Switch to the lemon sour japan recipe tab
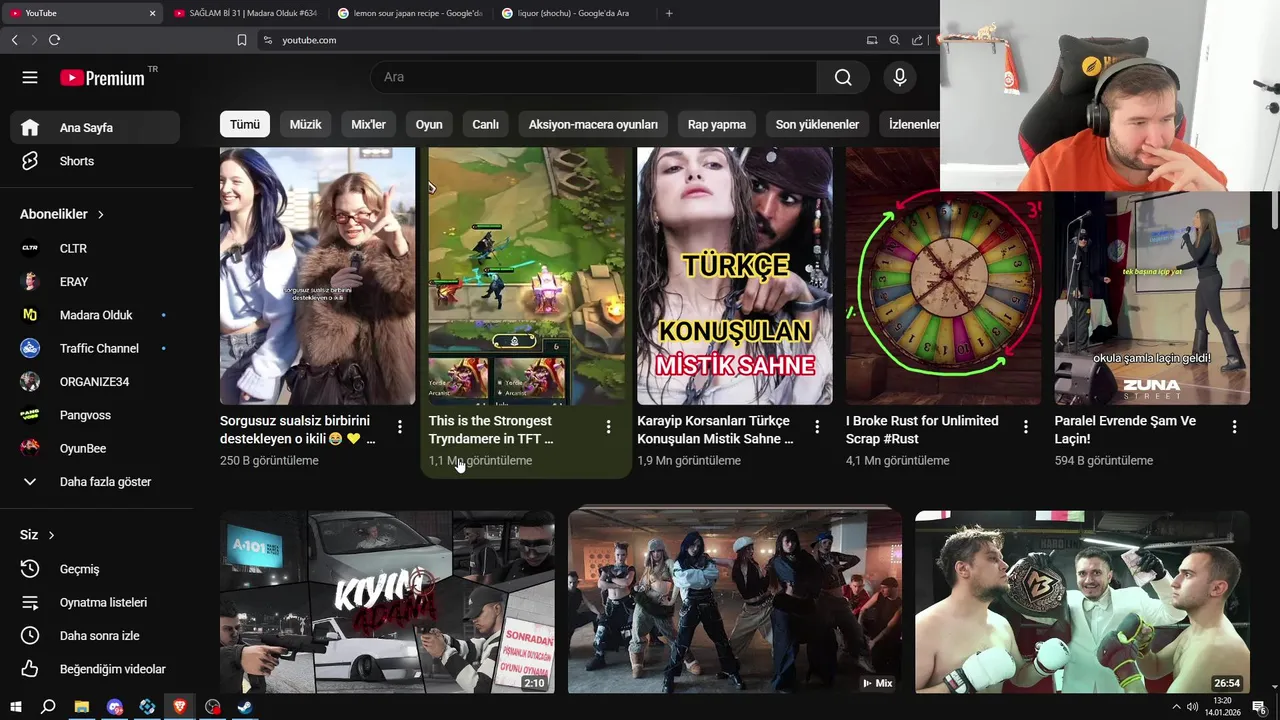 410,13
